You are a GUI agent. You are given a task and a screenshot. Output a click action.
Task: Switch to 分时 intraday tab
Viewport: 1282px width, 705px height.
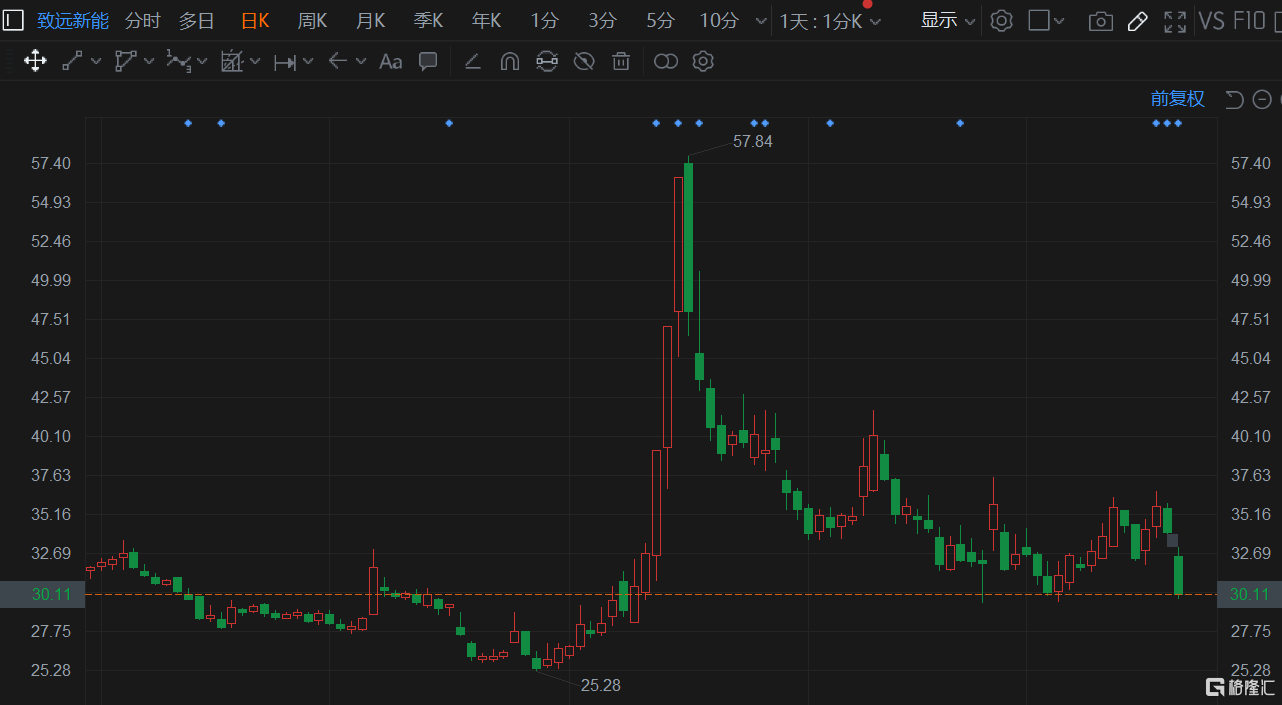(142, 21)
